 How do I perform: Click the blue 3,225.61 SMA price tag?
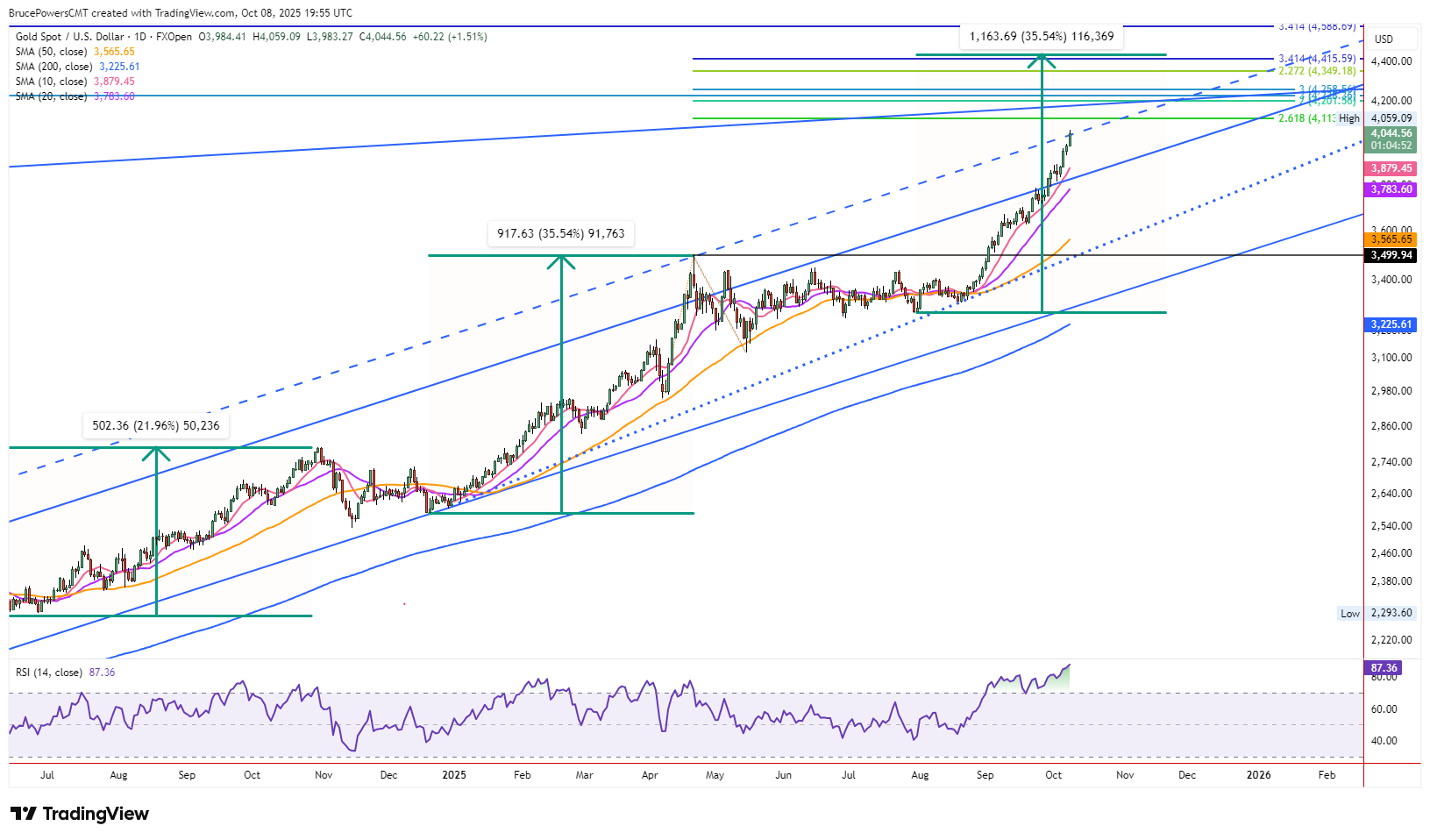(x=1391, y=324)
